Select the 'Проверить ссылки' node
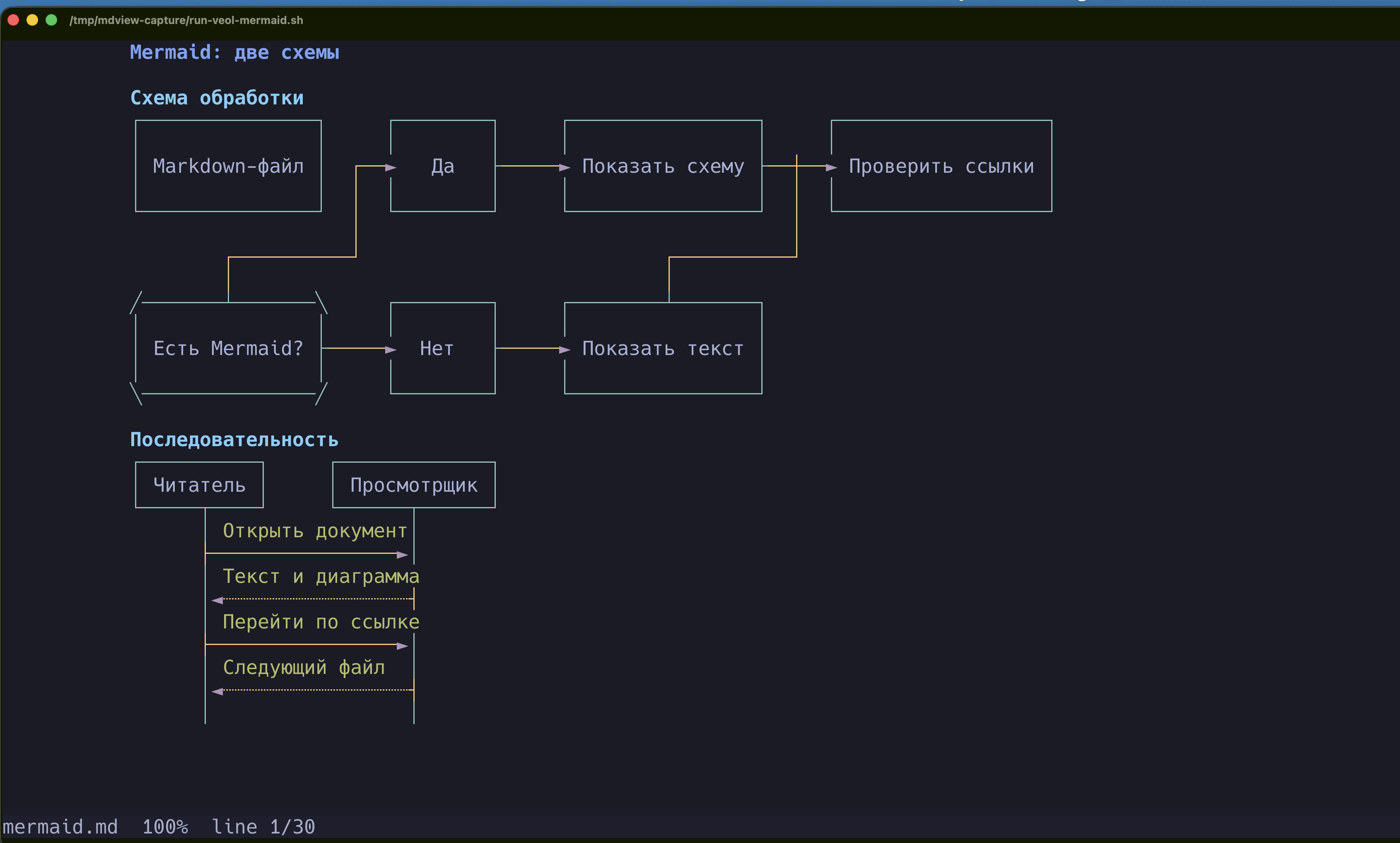 (941, 166)
